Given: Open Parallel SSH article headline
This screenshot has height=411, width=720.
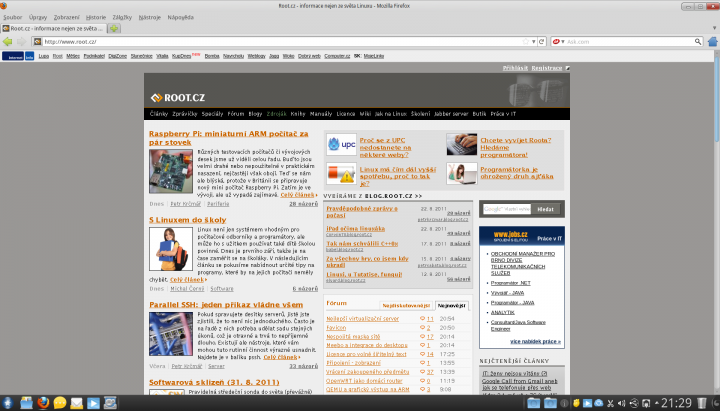Looking at the screenshot, I should (x=226, y=304).
